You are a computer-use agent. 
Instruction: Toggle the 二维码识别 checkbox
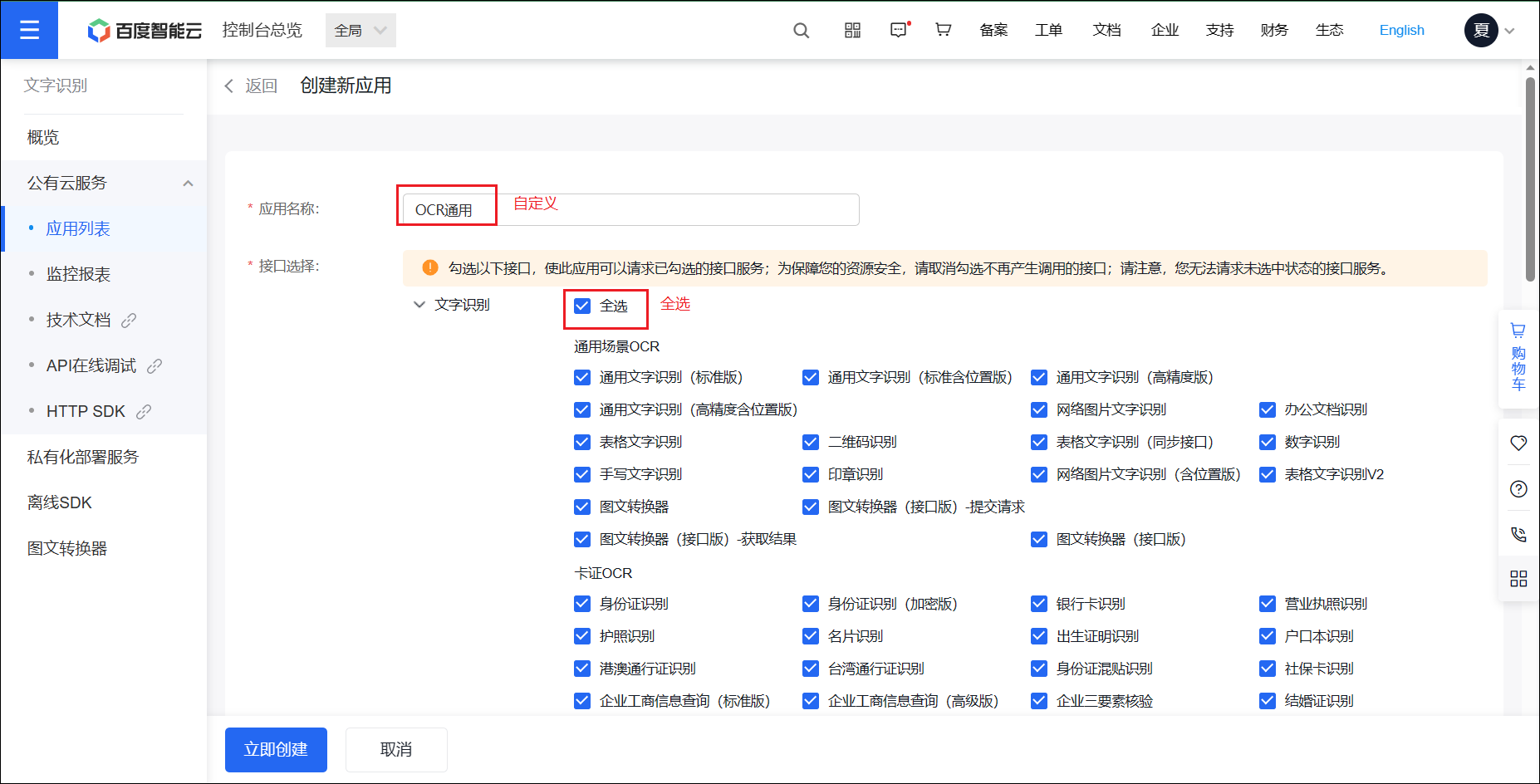[811, 442]
